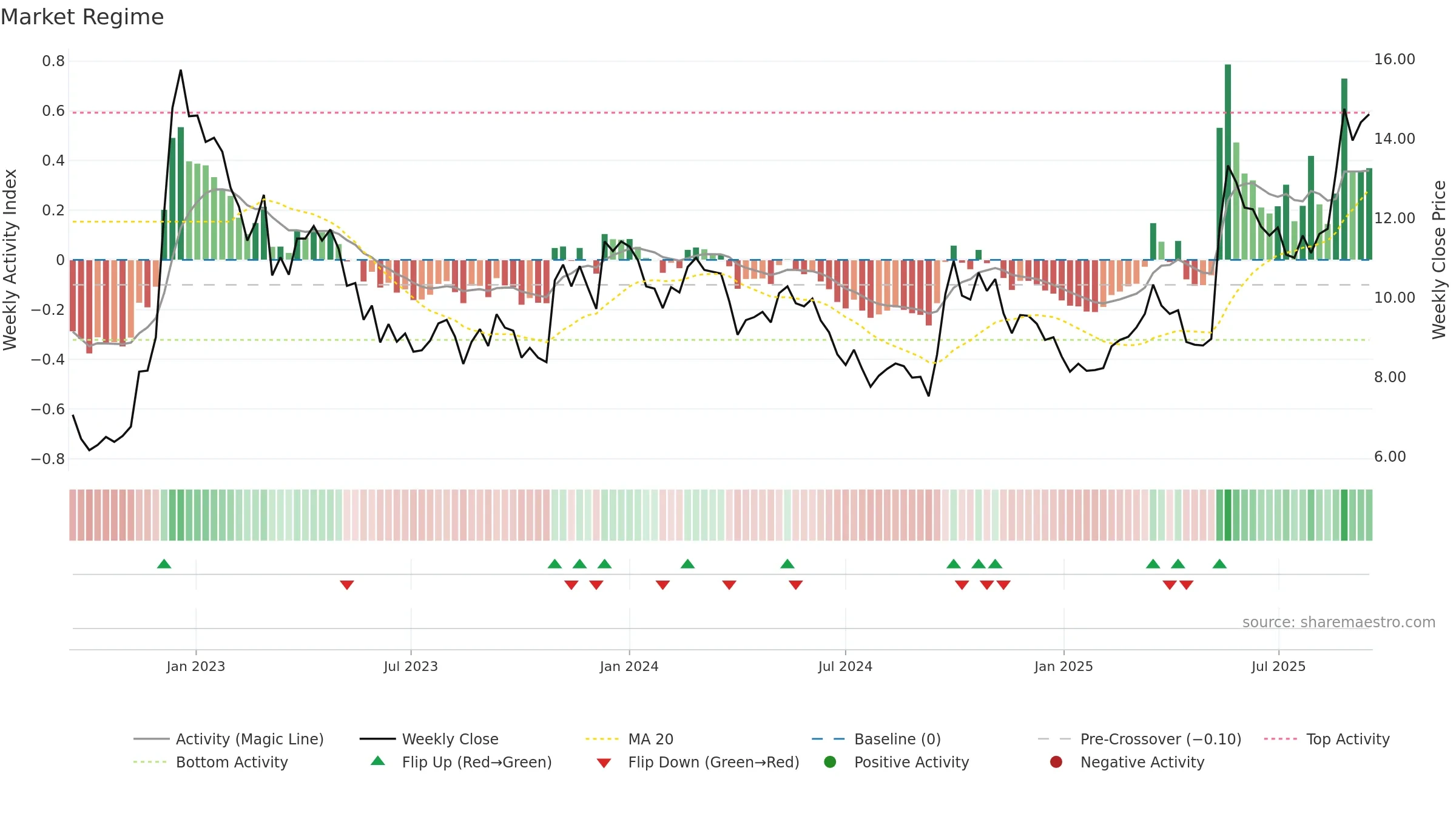The height and width of the screenshot is (819, 1456).
Task: Click the first green flip-up marker before Jan 2023
Action: pos(164,564)
